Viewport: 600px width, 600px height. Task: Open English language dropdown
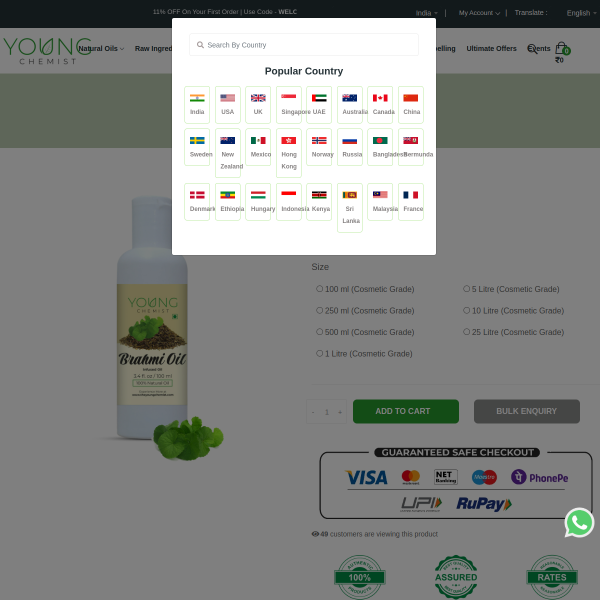581,13
